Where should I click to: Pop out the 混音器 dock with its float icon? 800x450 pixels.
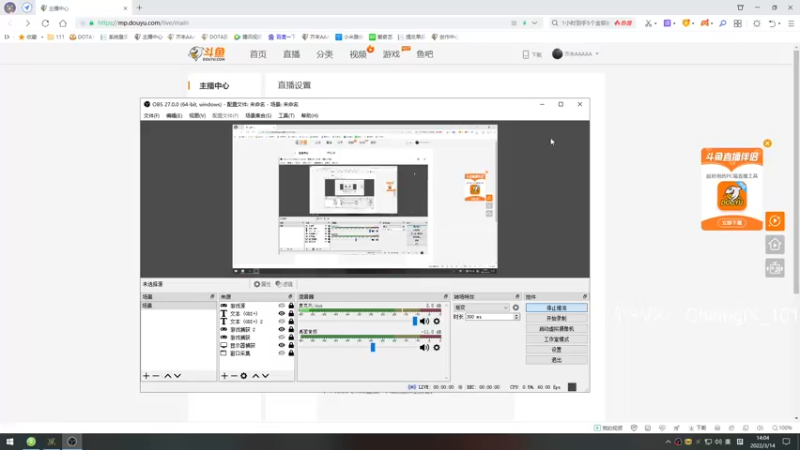[x=445, y=296]
